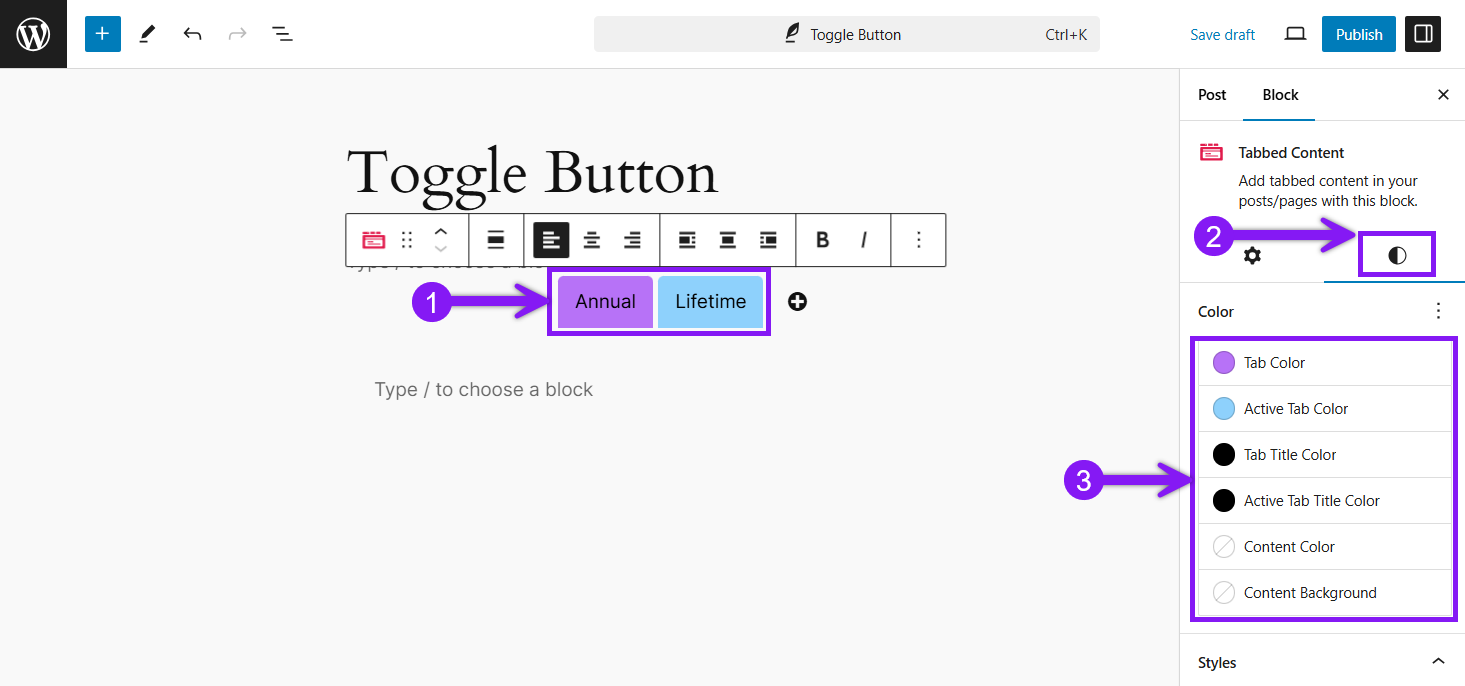Click Save draft link
The width and height of the screenshot is (1465, 686).
click(1222, 34)
